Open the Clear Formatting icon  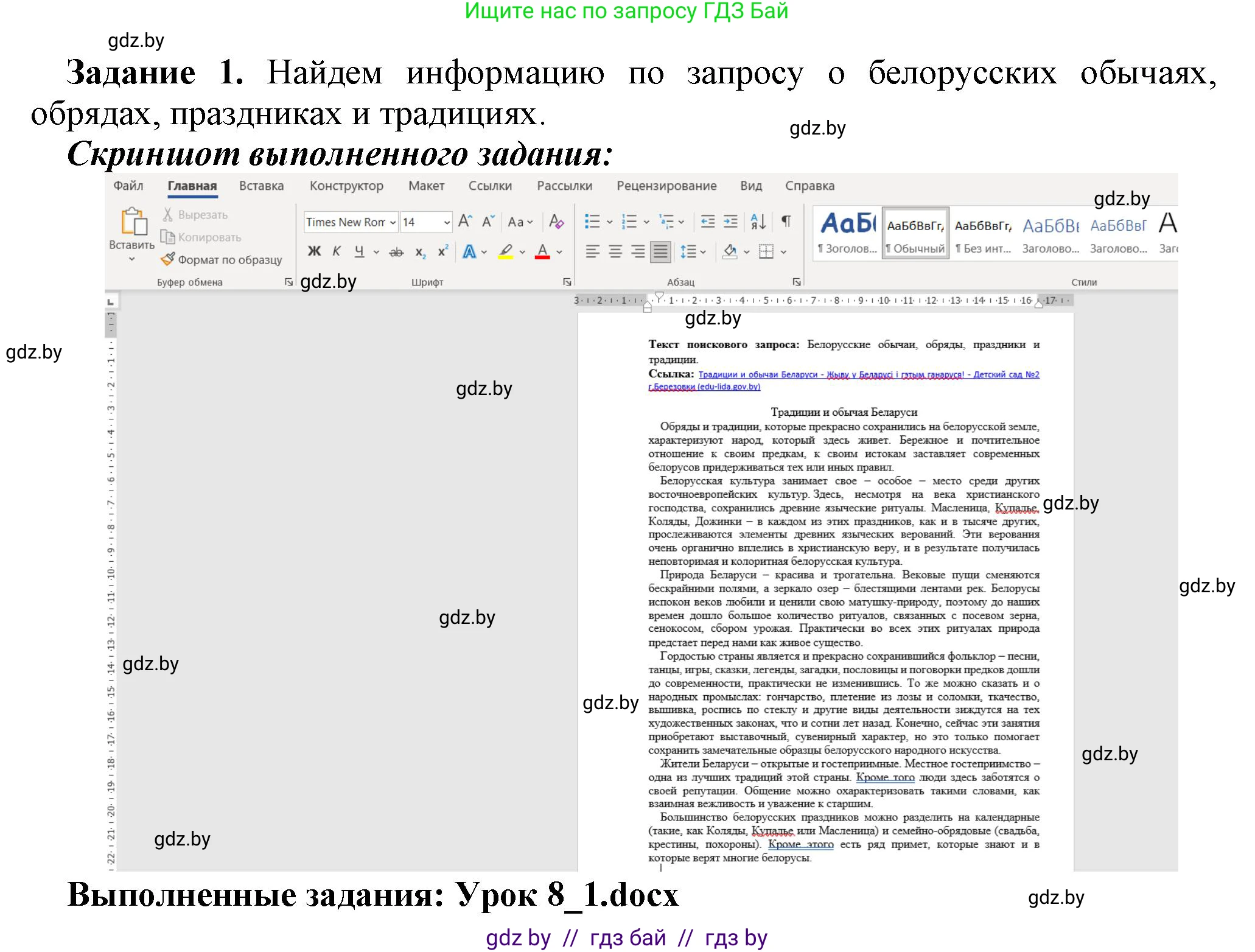(556, 222)
